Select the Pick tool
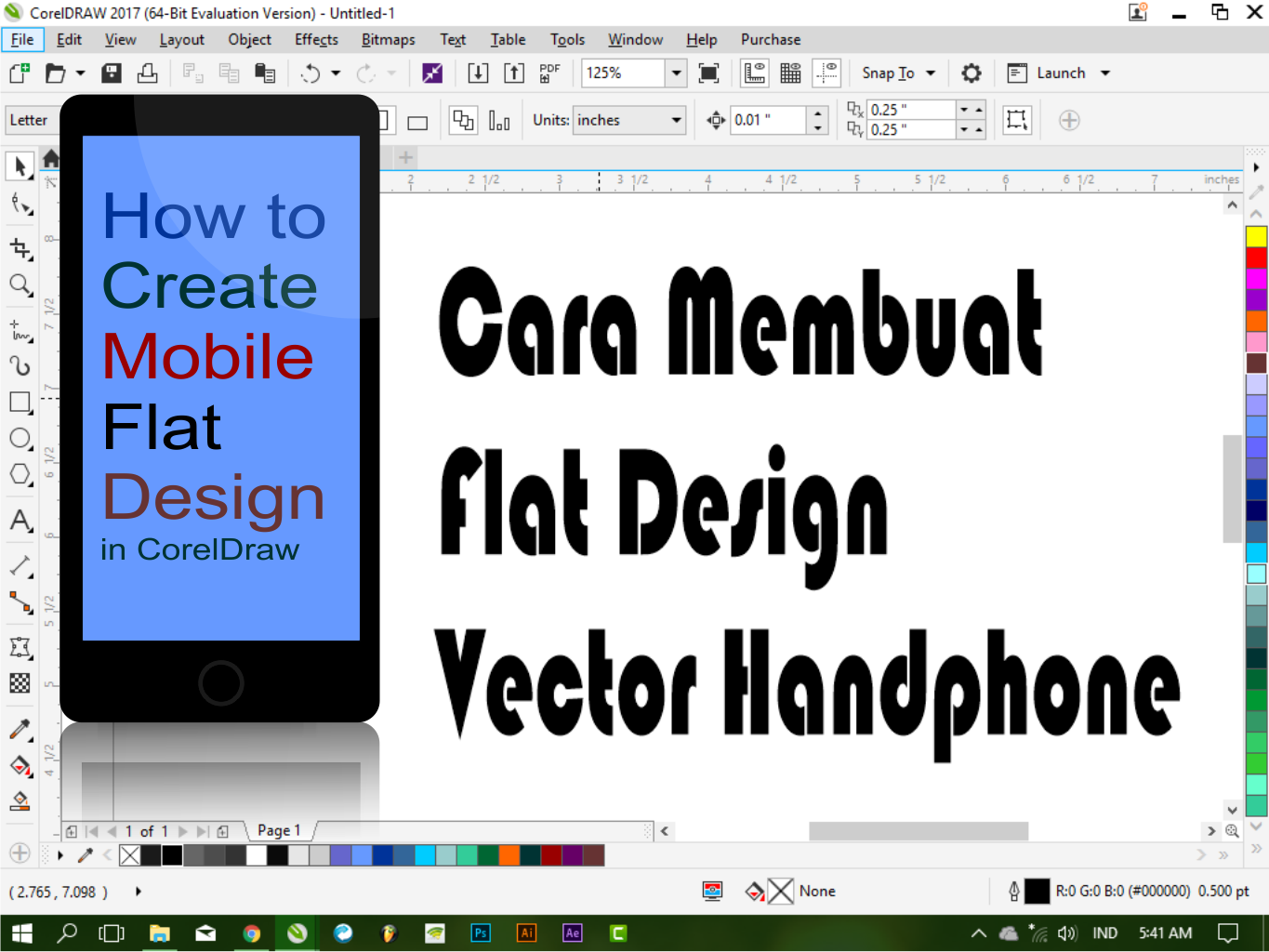Viewport: 1269px width, 952px height. pyautogui.click(x=20, y=167)
